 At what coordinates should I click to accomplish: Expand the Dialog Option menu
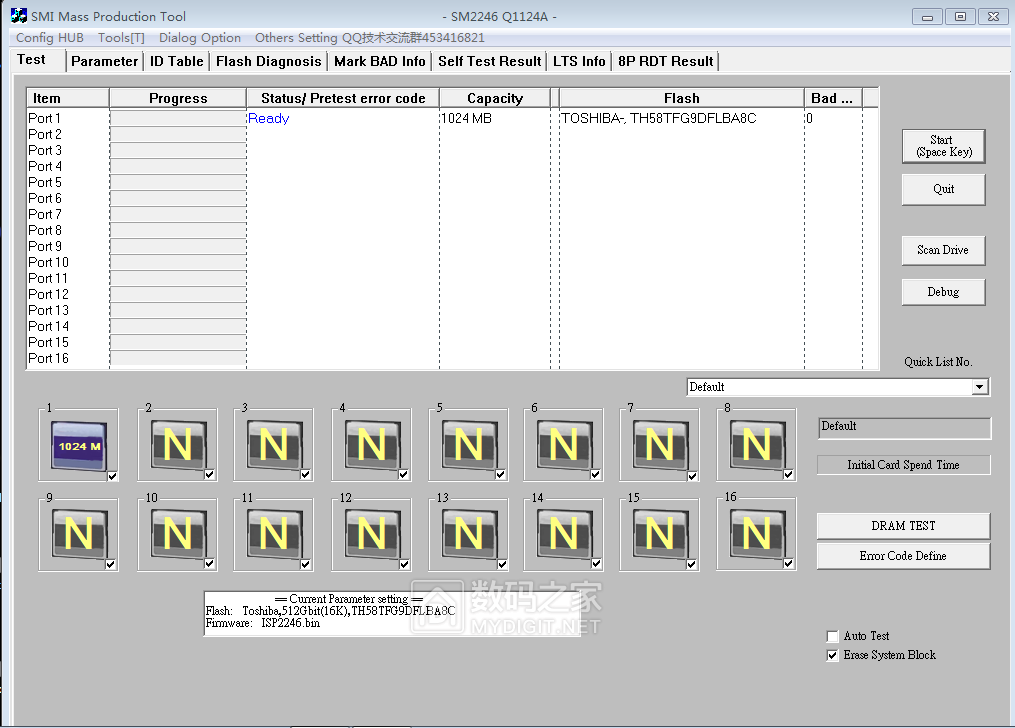[x=200, y=38]
